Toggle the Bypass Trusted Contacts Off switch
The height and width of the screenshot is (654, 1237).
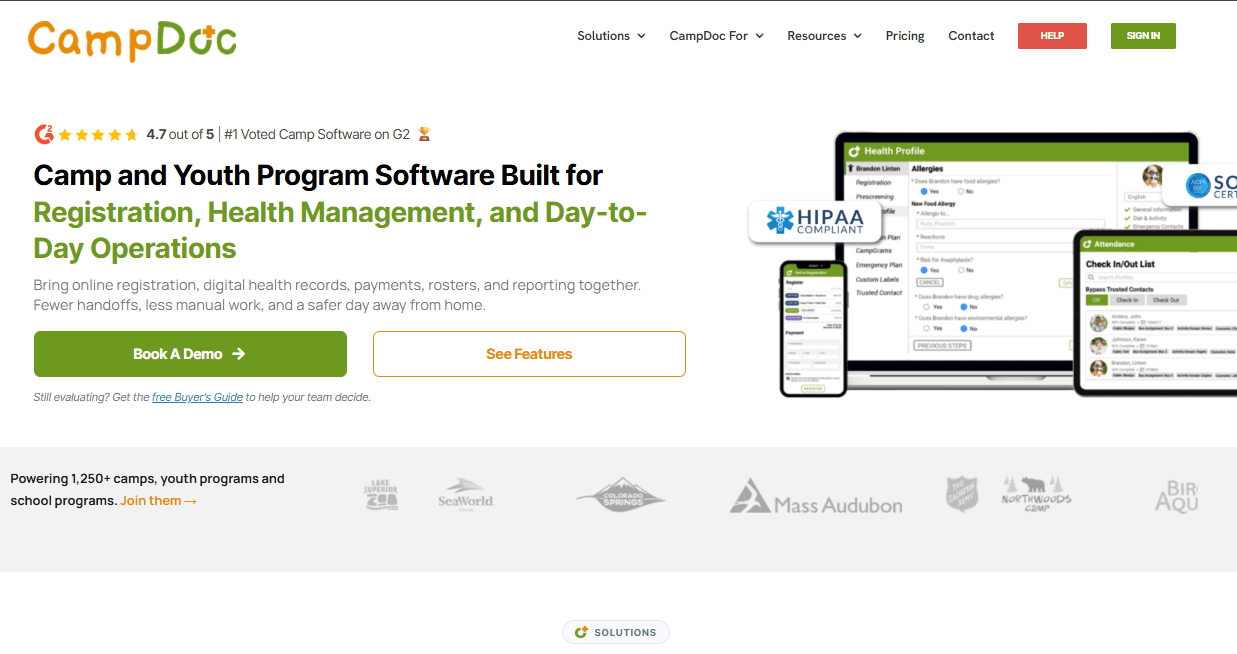1096,300
